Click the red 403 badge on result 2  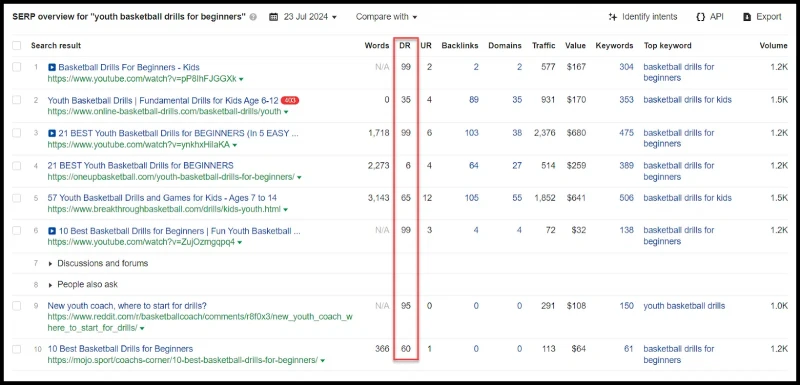[x=290, y=100]
